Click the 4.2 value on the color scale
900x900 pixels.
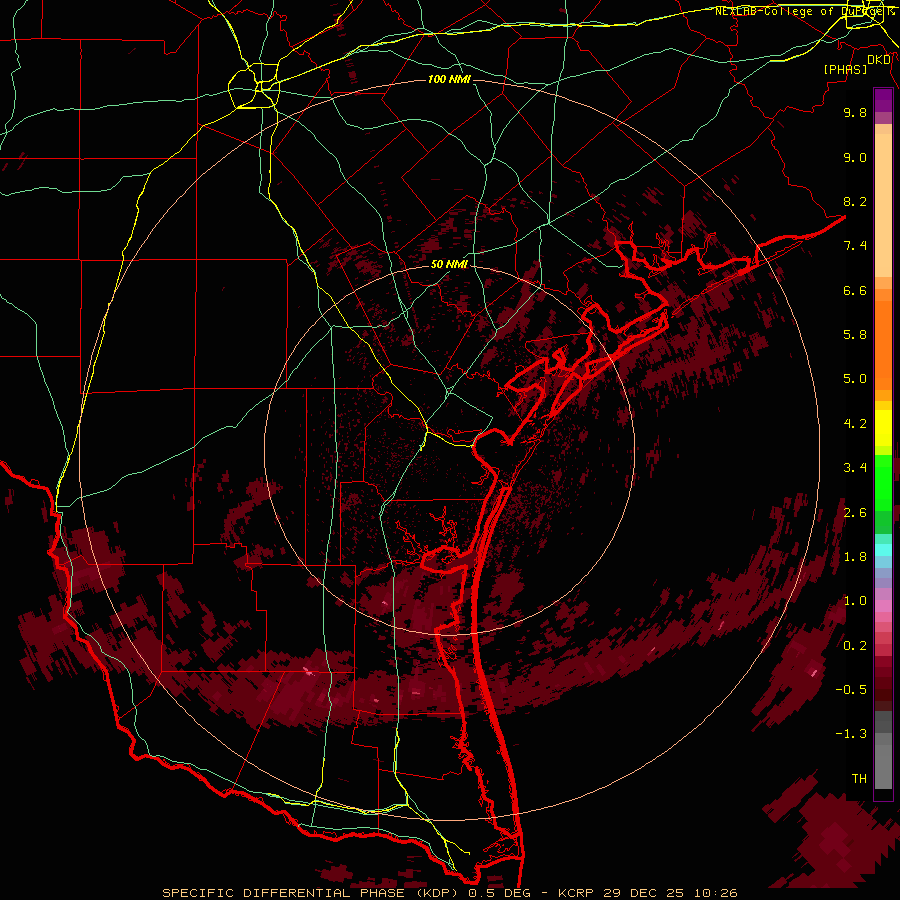pos(855,424)
